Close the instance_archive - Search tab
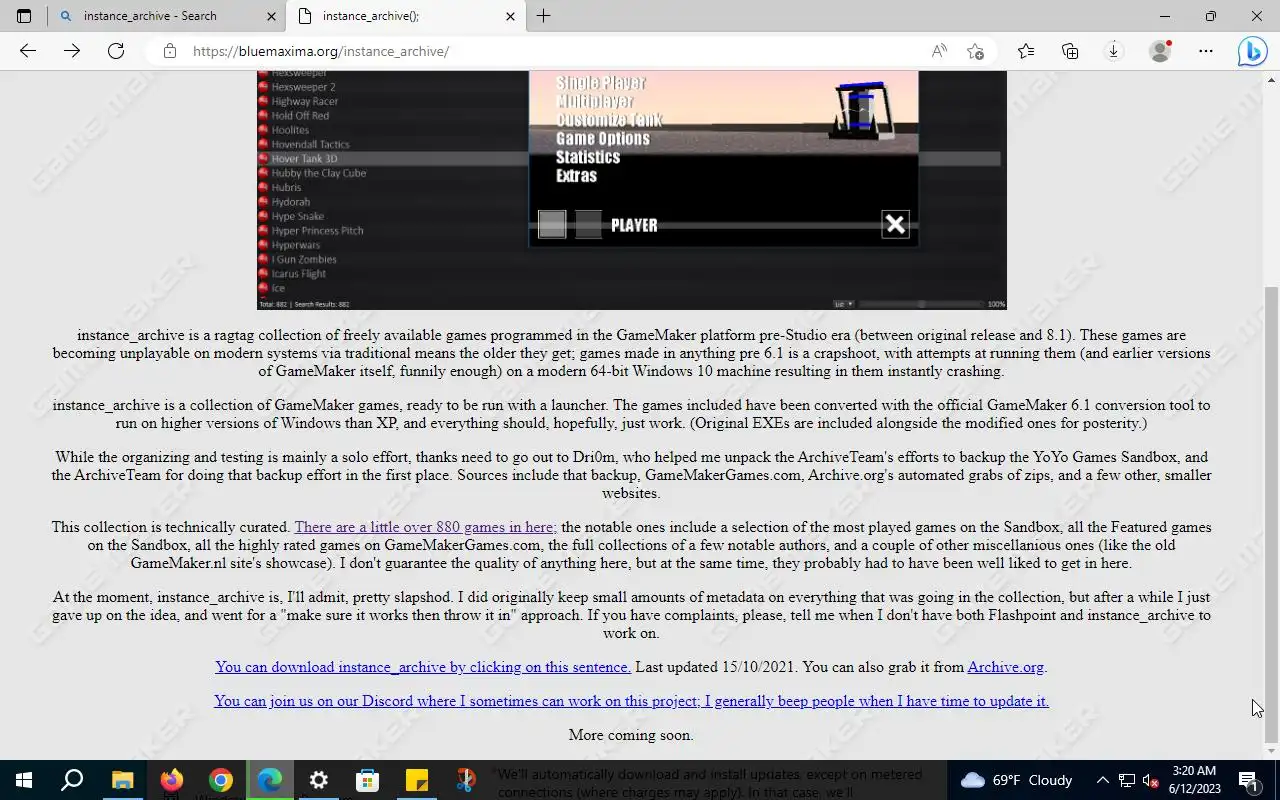1280x800 pixels. [272, 16]
